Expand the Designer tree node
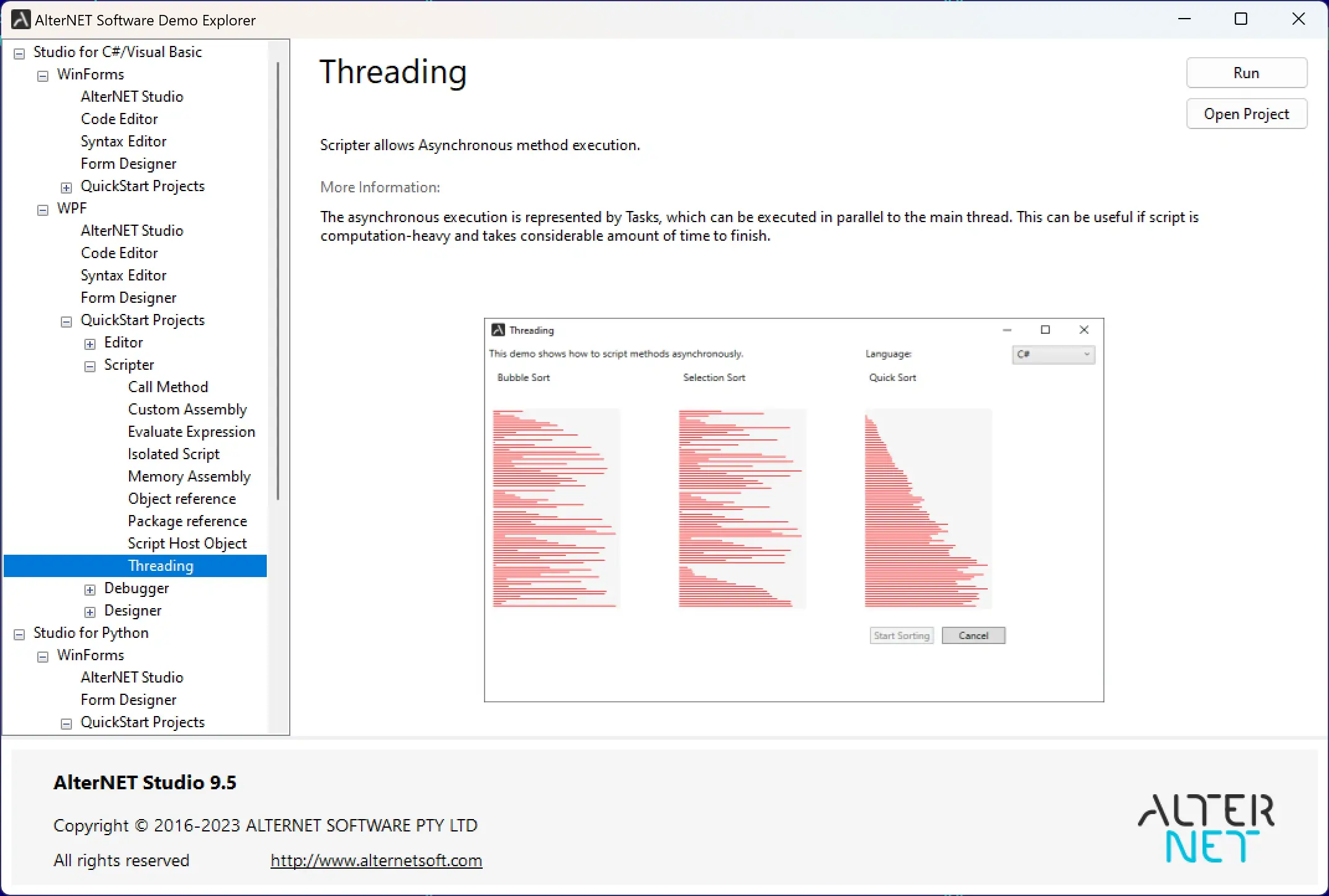Screen dimensions: 1329x896 pyautogui.click(x=90, y=612)
